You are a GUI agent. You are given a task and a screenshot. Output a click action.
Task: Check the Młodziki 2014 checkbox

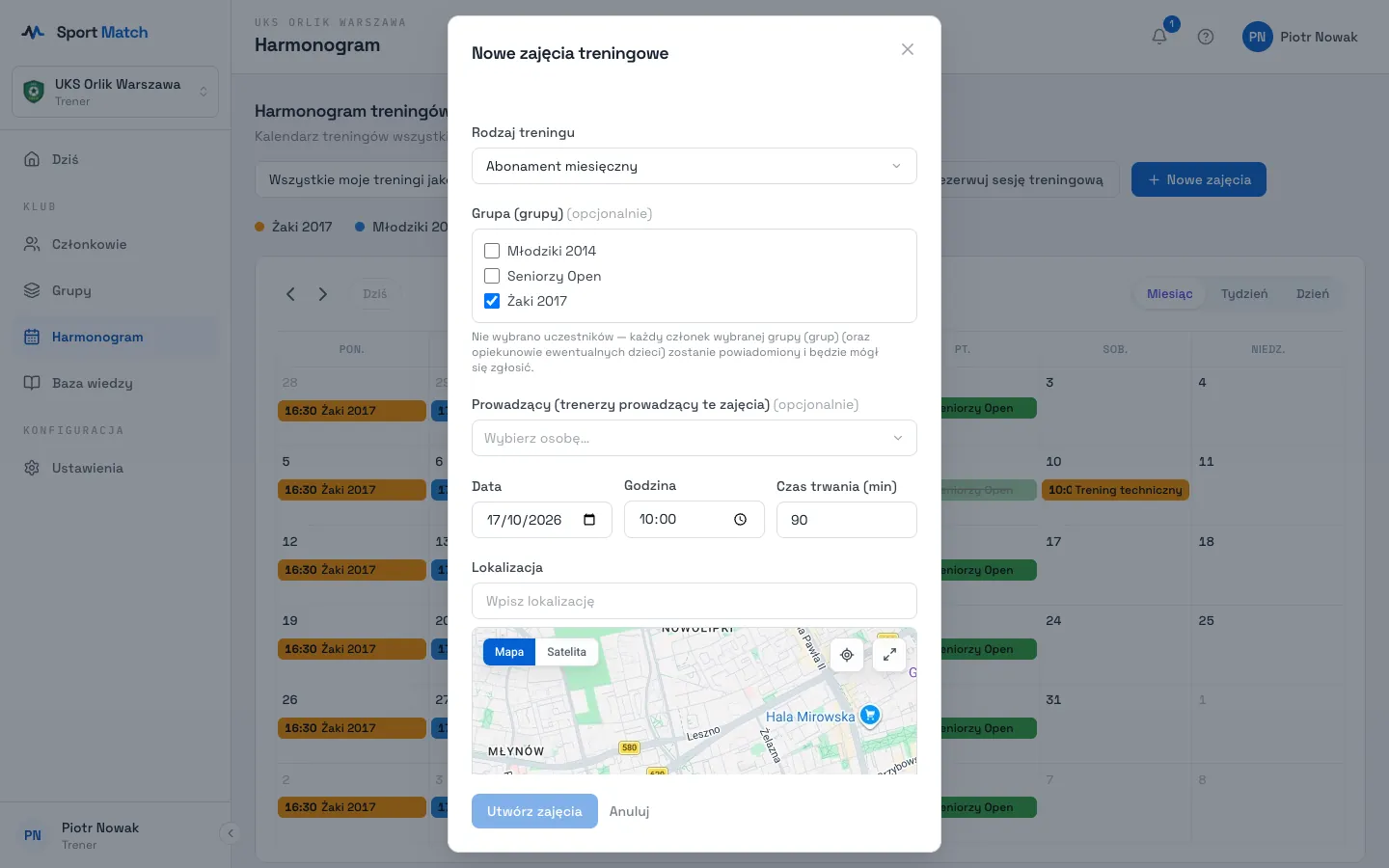492,251
